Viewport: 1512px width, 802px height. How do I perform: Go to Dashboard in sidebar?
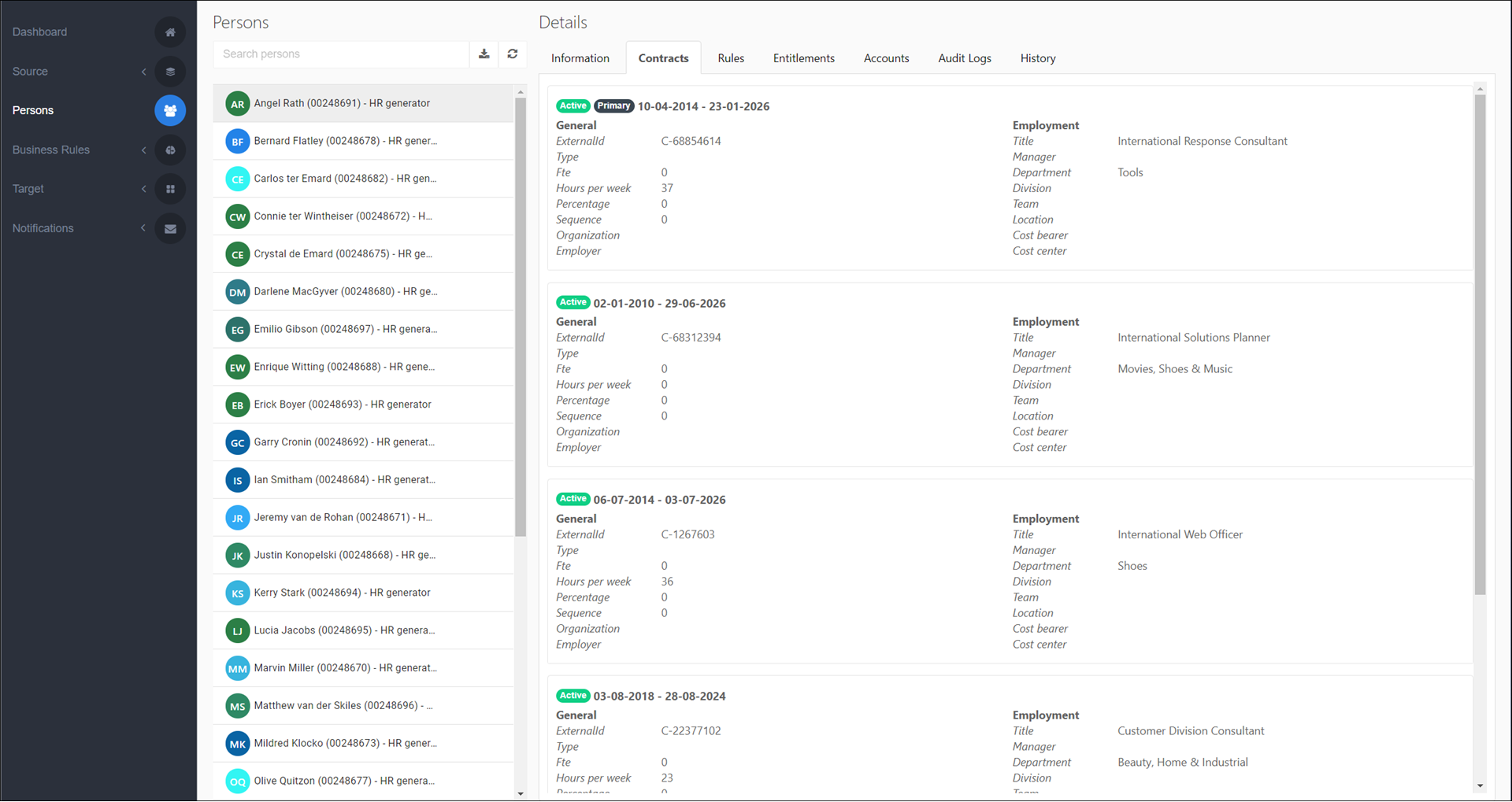click(x=39, y=32)
